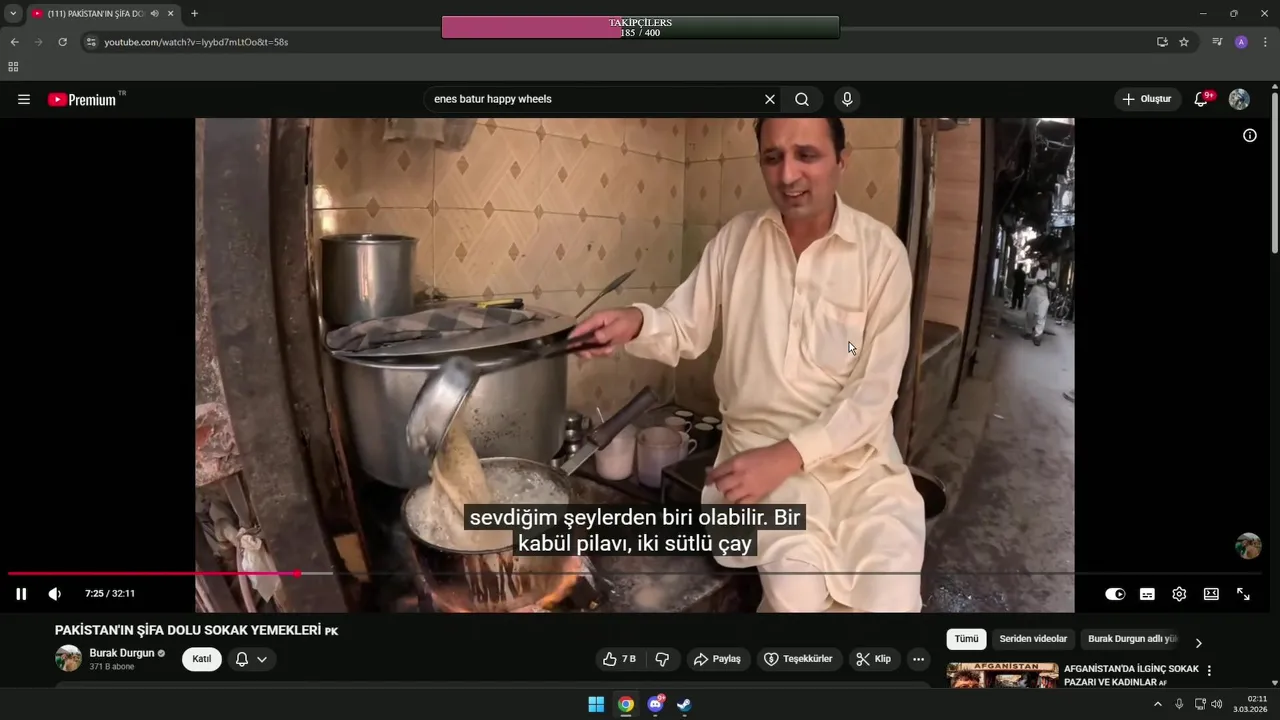Open AFGANİSTAN'DA İLGİNÇ SOKAK video title
Viewport: 1280px width, 720px height.
coord(1131,675)
